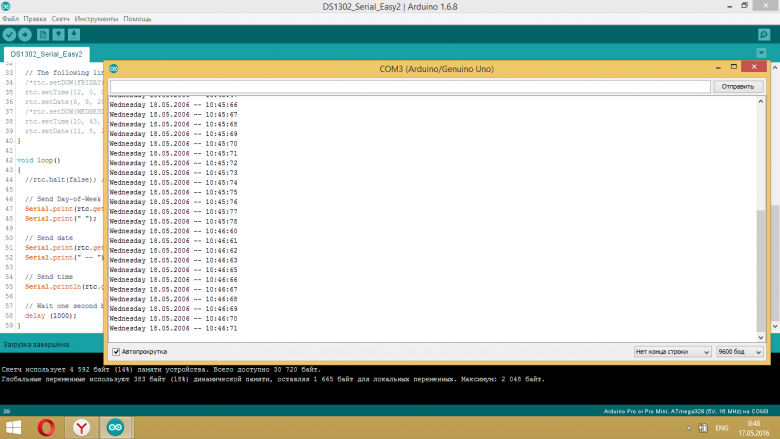Screen dimensions: 780x439
Task: Click the console line starting with Скетч использует
Action: click(161, 369)
